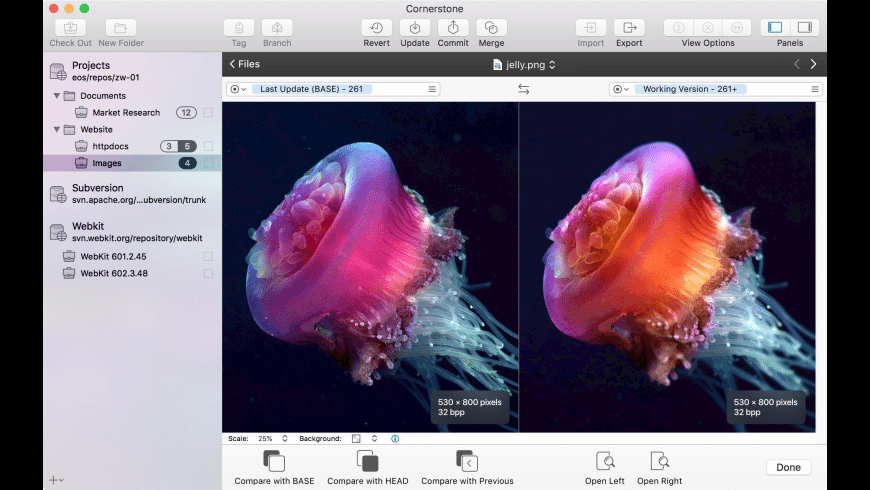Click Market Research badge 12
The width and height of the screenshot is (870, 490).
click(x=186, y=113)
